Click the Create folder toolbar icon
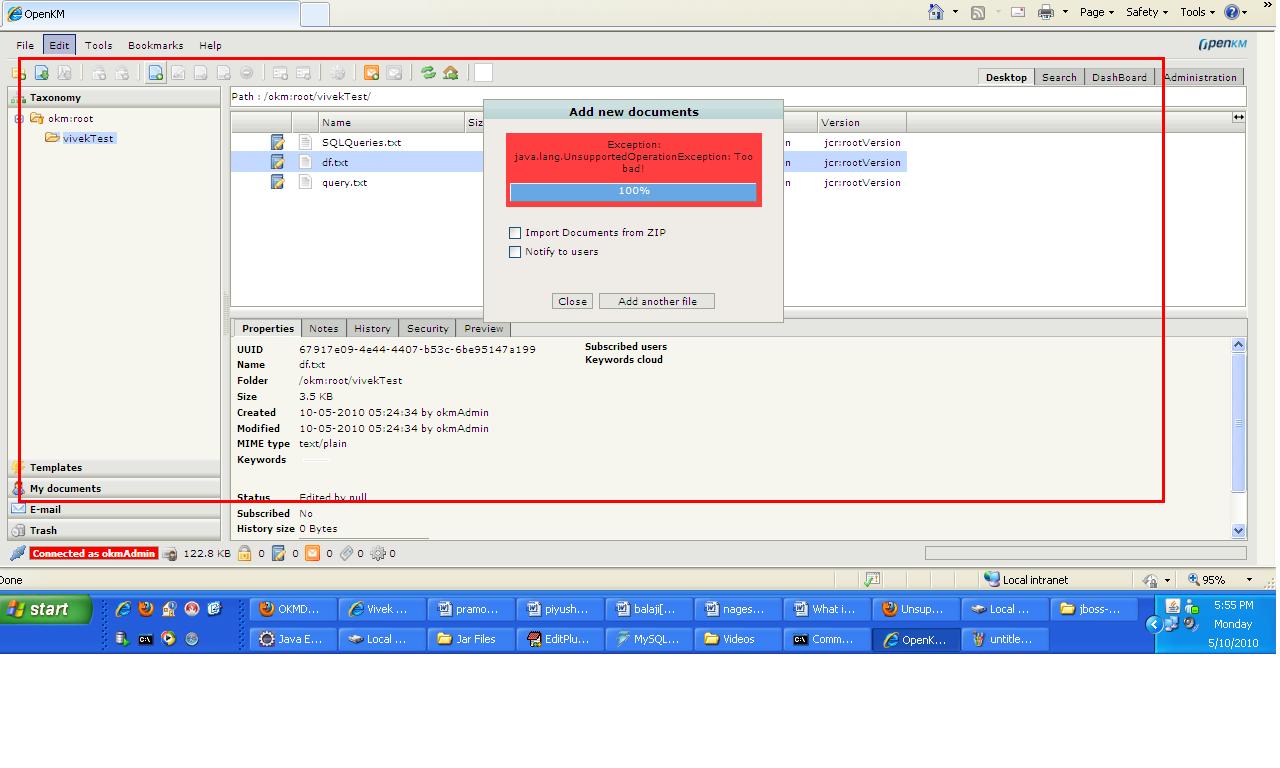1280x768 pixels. coord(19,73)
